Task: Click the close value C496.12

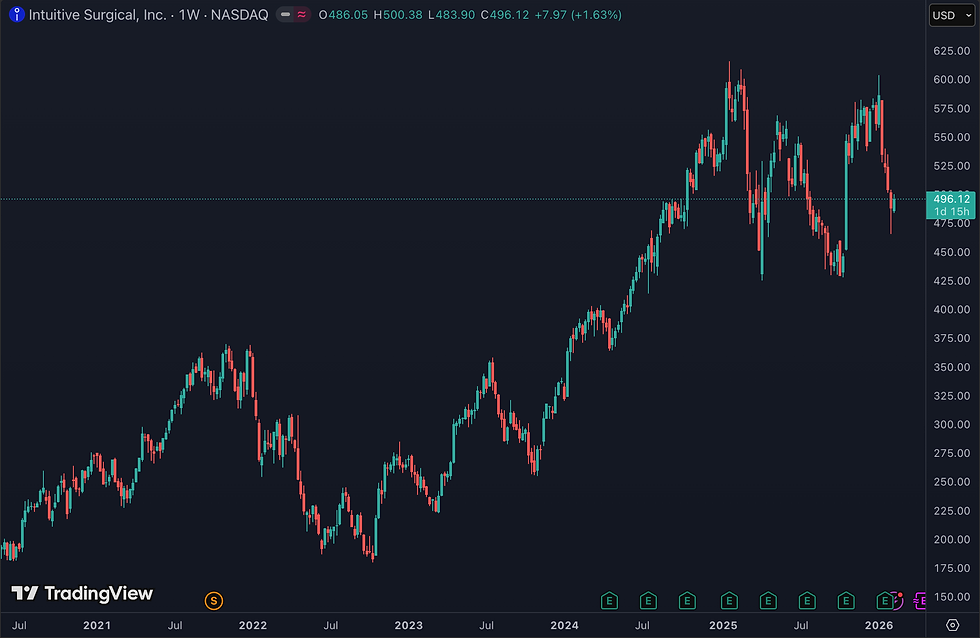Action: coord(505,14)
